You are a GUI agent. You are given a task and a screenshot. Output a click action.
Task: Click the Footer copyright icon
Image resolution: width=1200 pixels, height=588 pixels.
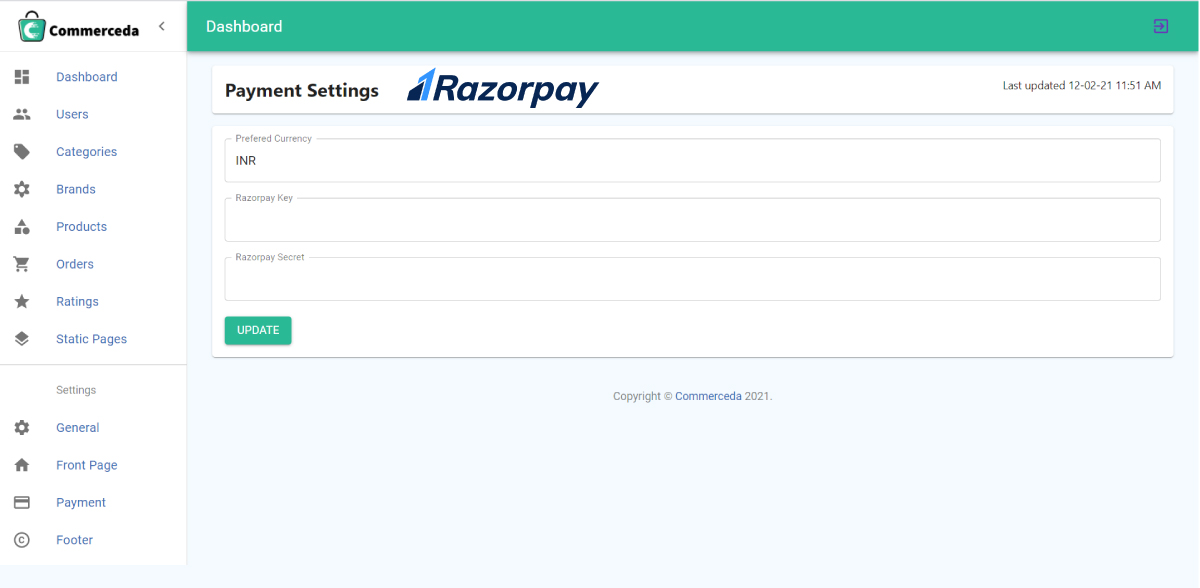(22, 540)
